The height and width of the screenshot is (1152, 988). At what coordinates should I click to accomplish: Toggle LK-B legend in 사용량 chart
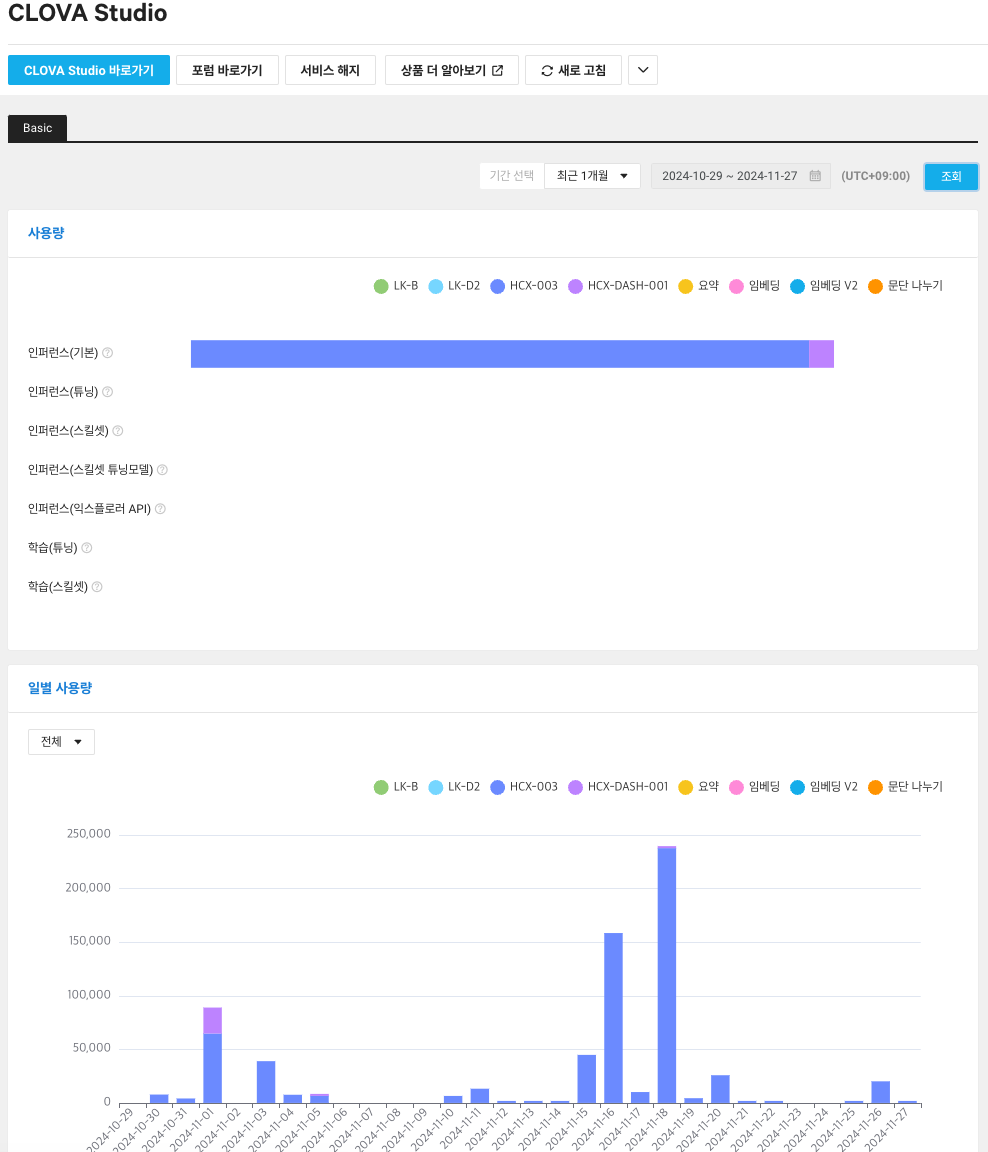396,286
